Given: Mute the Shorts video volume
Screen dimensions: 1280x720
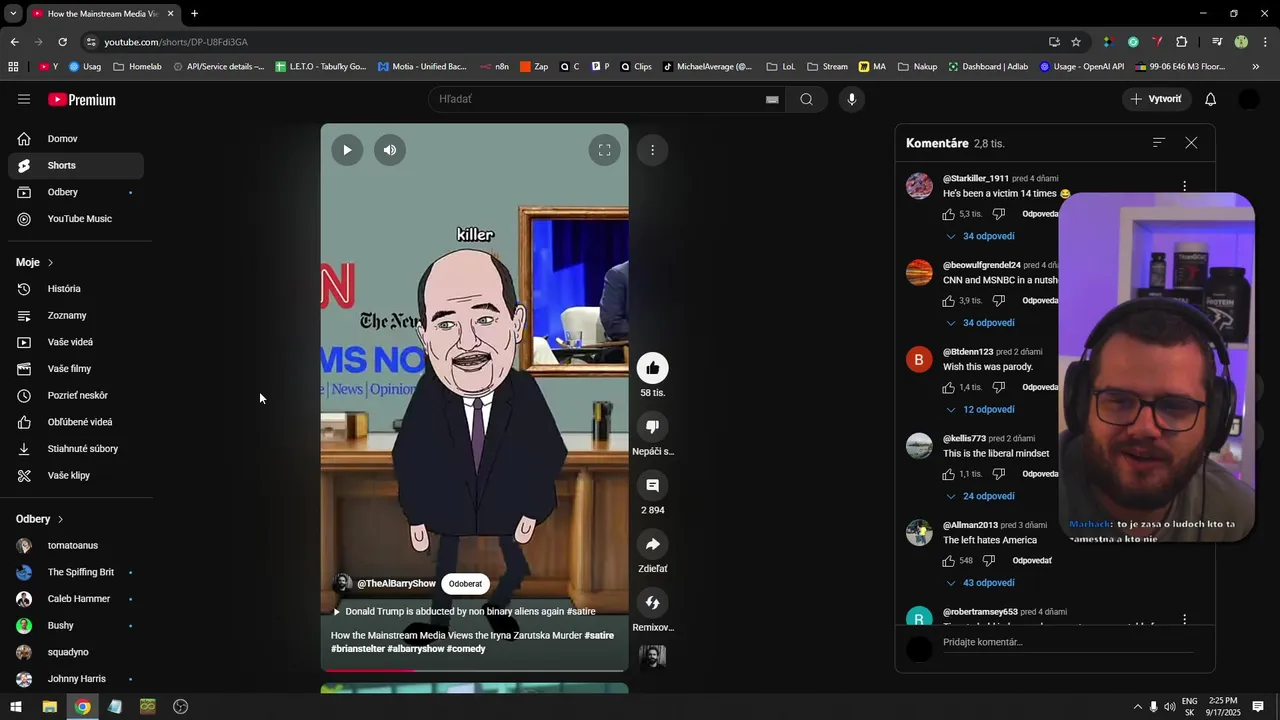Looking at the screenshot, I should pos(390,150).
